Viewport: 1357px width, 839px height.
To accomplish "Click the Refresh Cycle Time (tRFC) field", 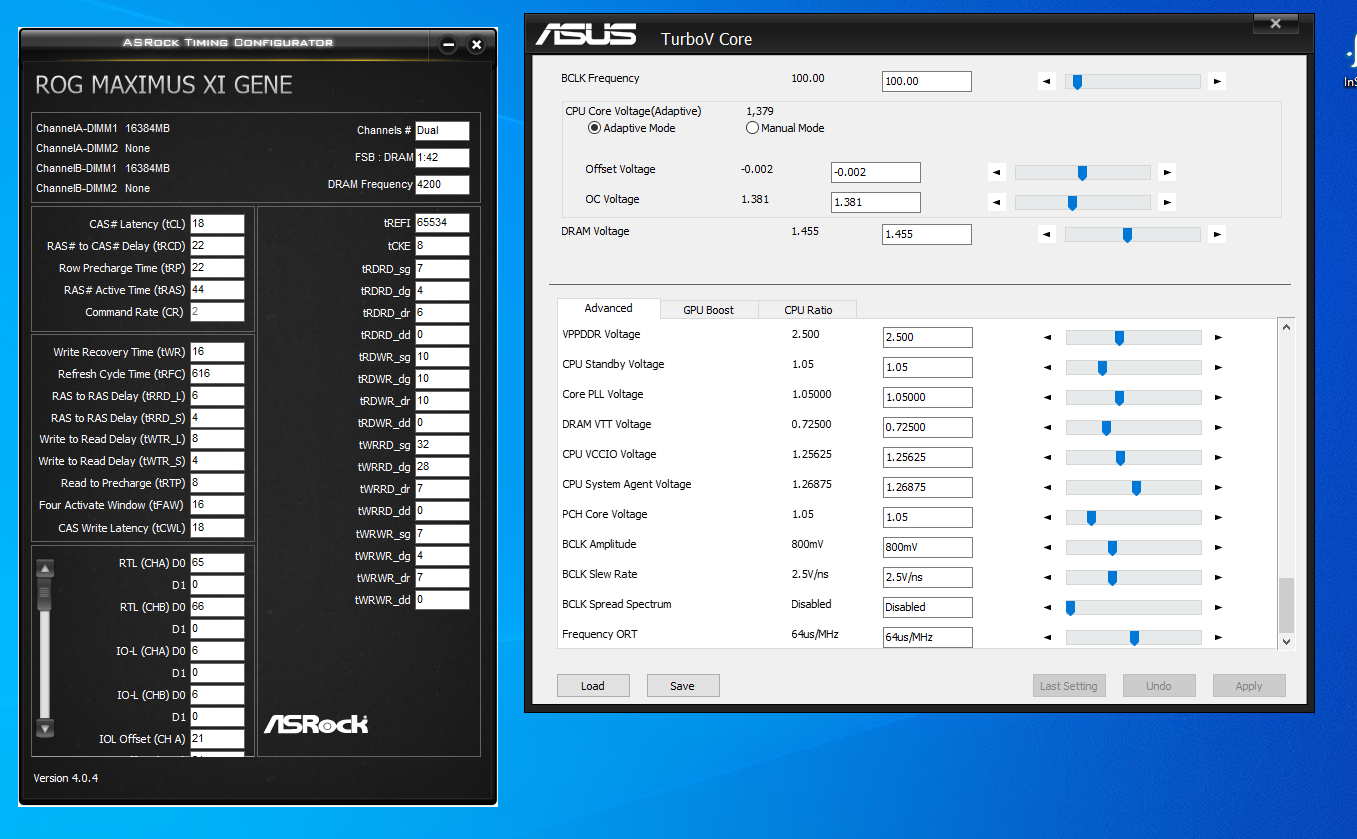I will click(217, 374).
